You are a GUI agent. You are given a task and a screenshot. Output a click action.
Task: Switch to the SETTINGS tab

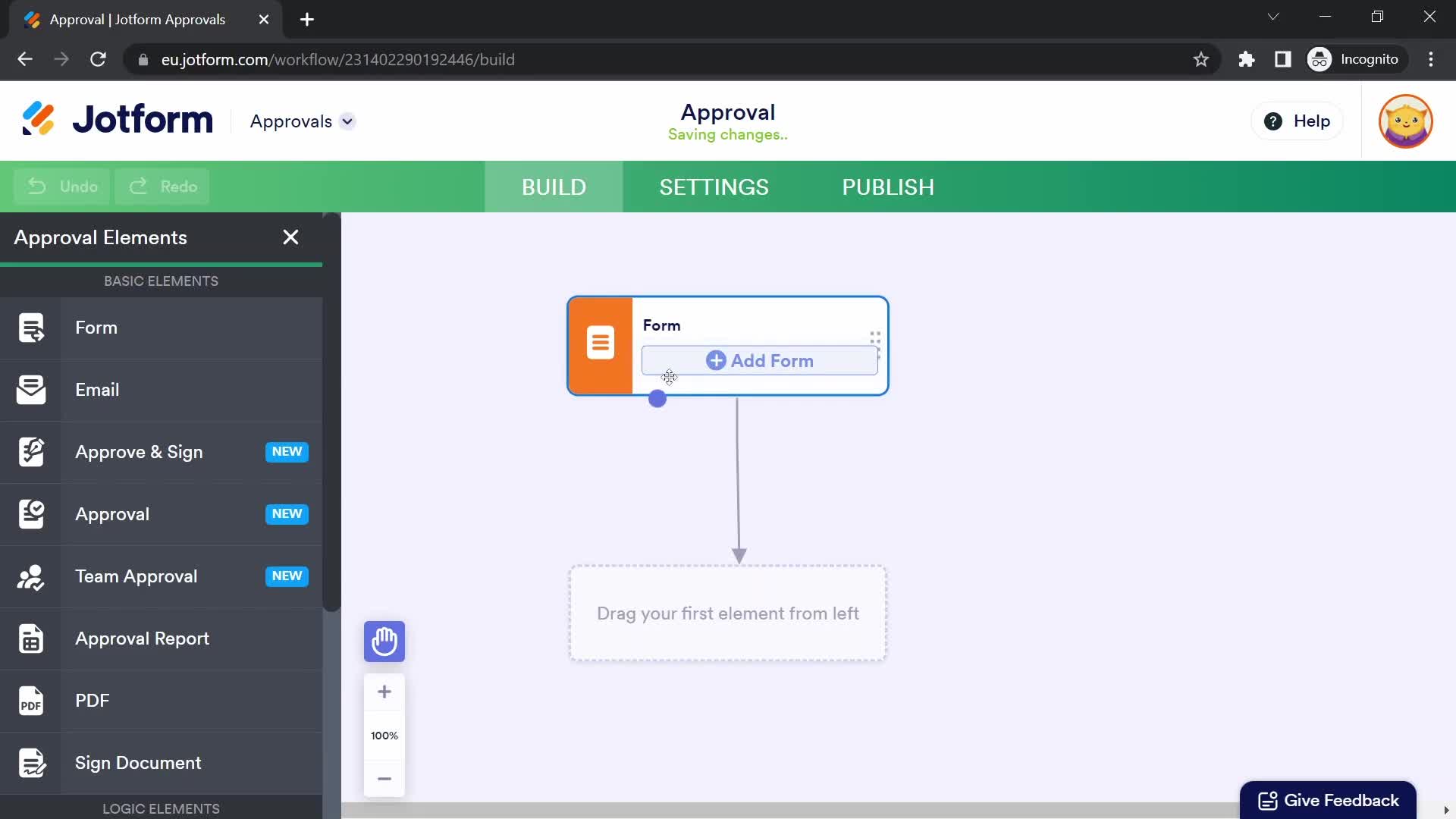(x=714, y=187)
